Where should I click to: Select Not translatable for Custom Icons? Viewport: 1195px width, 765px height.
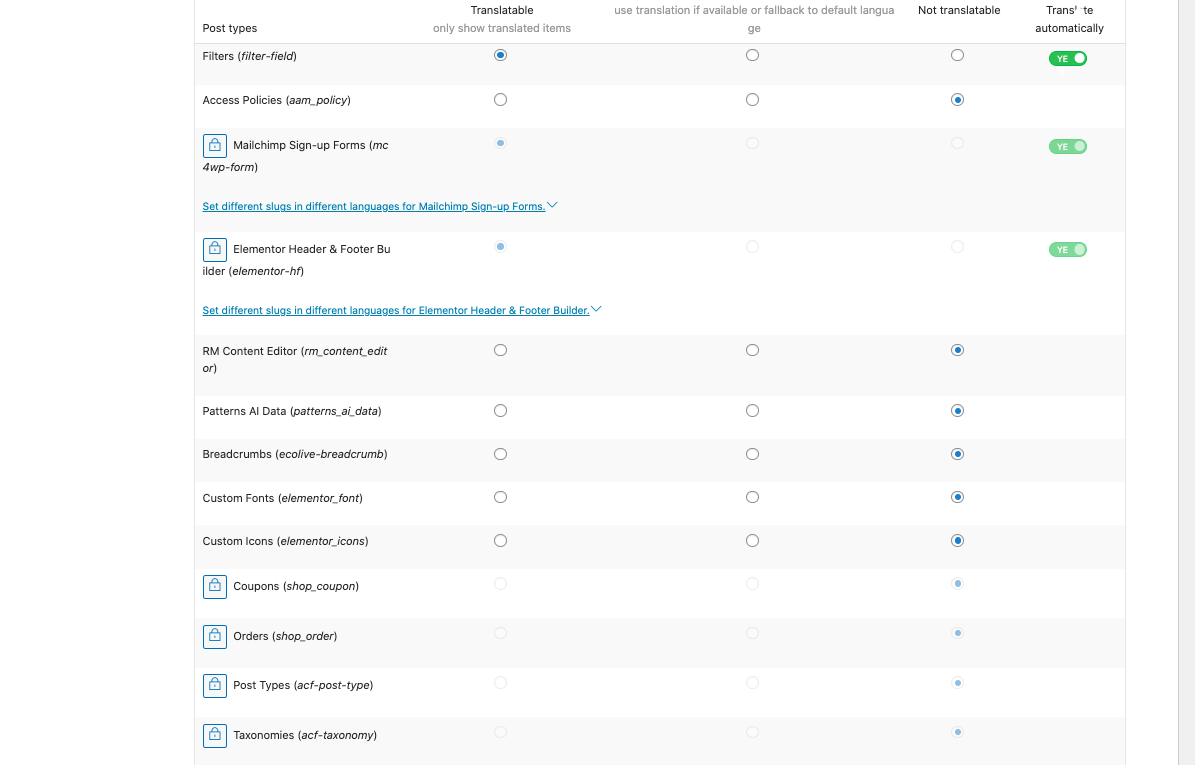[x=957, y=541]
